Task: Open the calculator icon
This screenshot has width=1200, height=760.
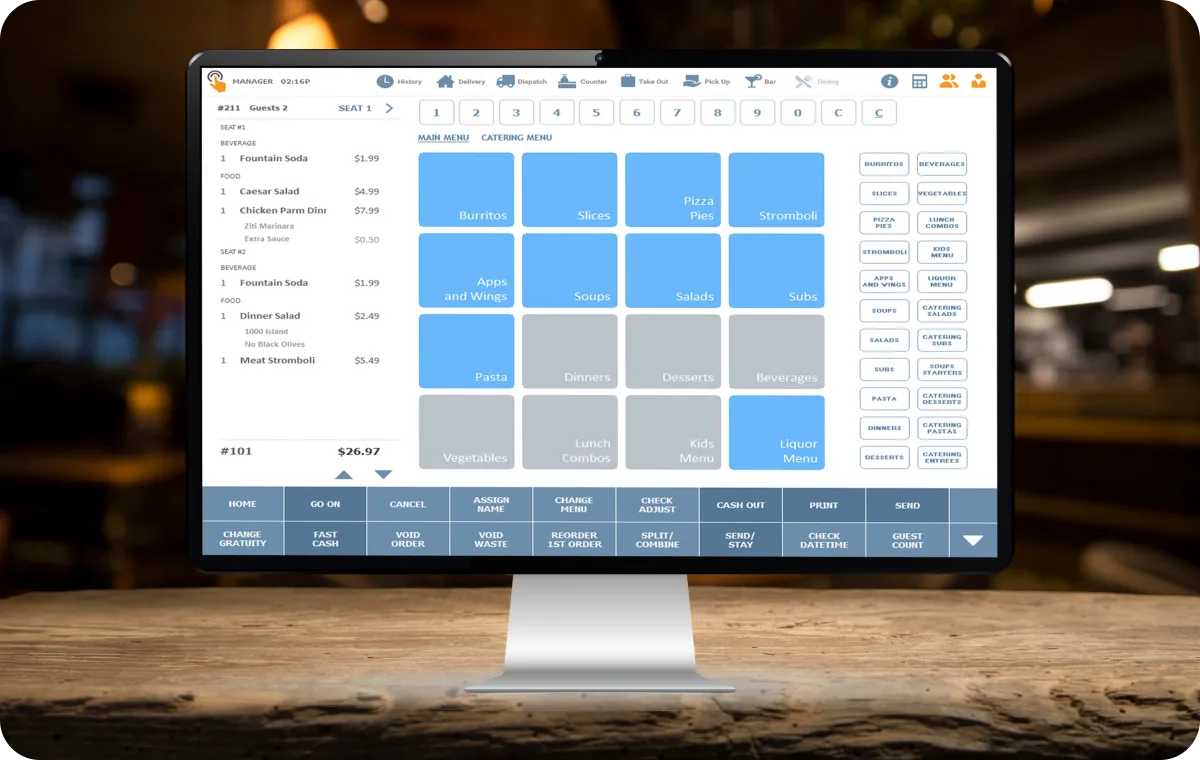Action: pyautogui.click(x=919, y=81)
